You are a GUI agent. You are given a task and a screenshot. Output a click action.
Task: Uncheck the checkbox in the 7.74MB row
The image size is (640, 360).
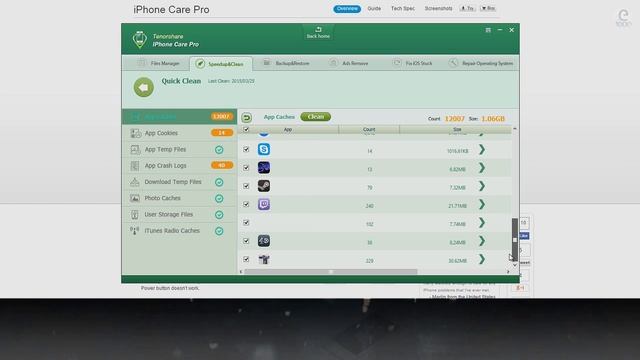point(246,222)
